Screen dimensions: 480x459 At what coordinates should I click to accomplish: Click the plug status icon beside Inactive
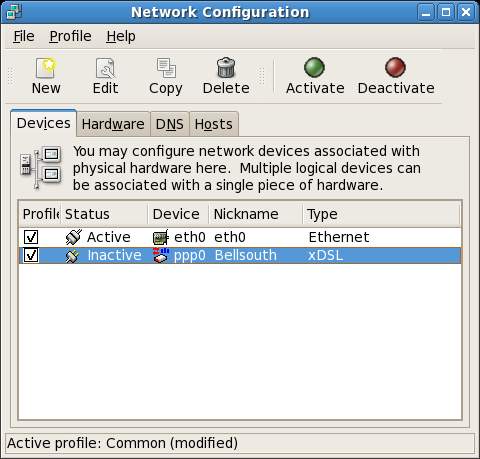[x=73, y=256]
